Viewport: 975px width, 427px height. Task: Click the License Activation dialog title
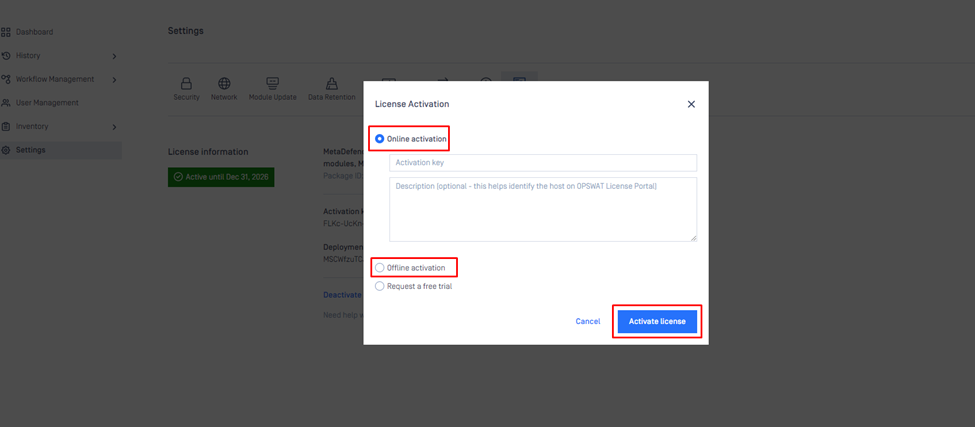click(x=412, y=104)
